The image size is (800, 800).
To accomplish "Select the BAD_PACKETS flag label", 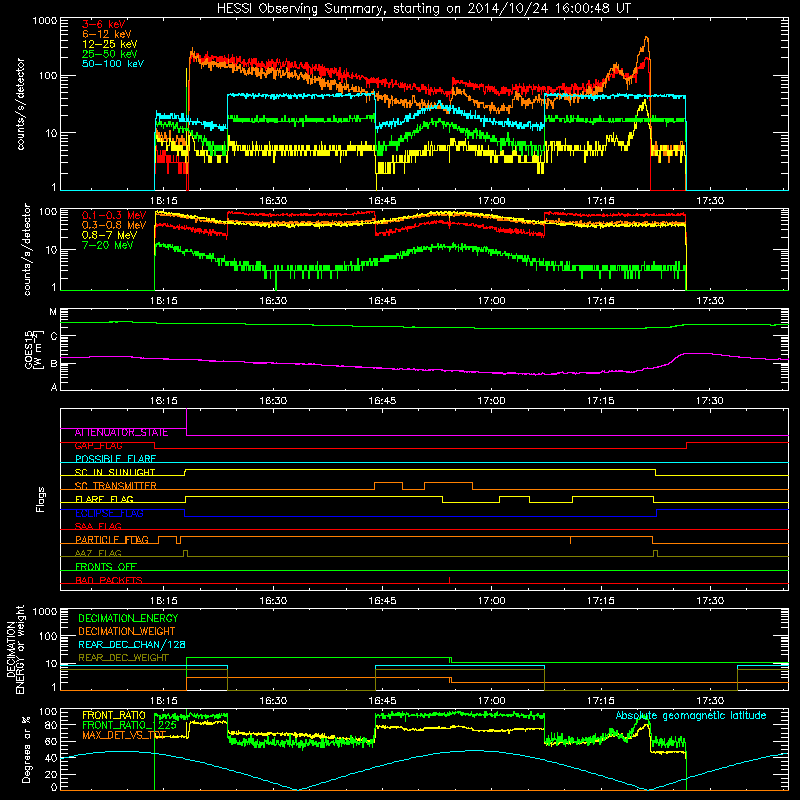I will (109, 580).
